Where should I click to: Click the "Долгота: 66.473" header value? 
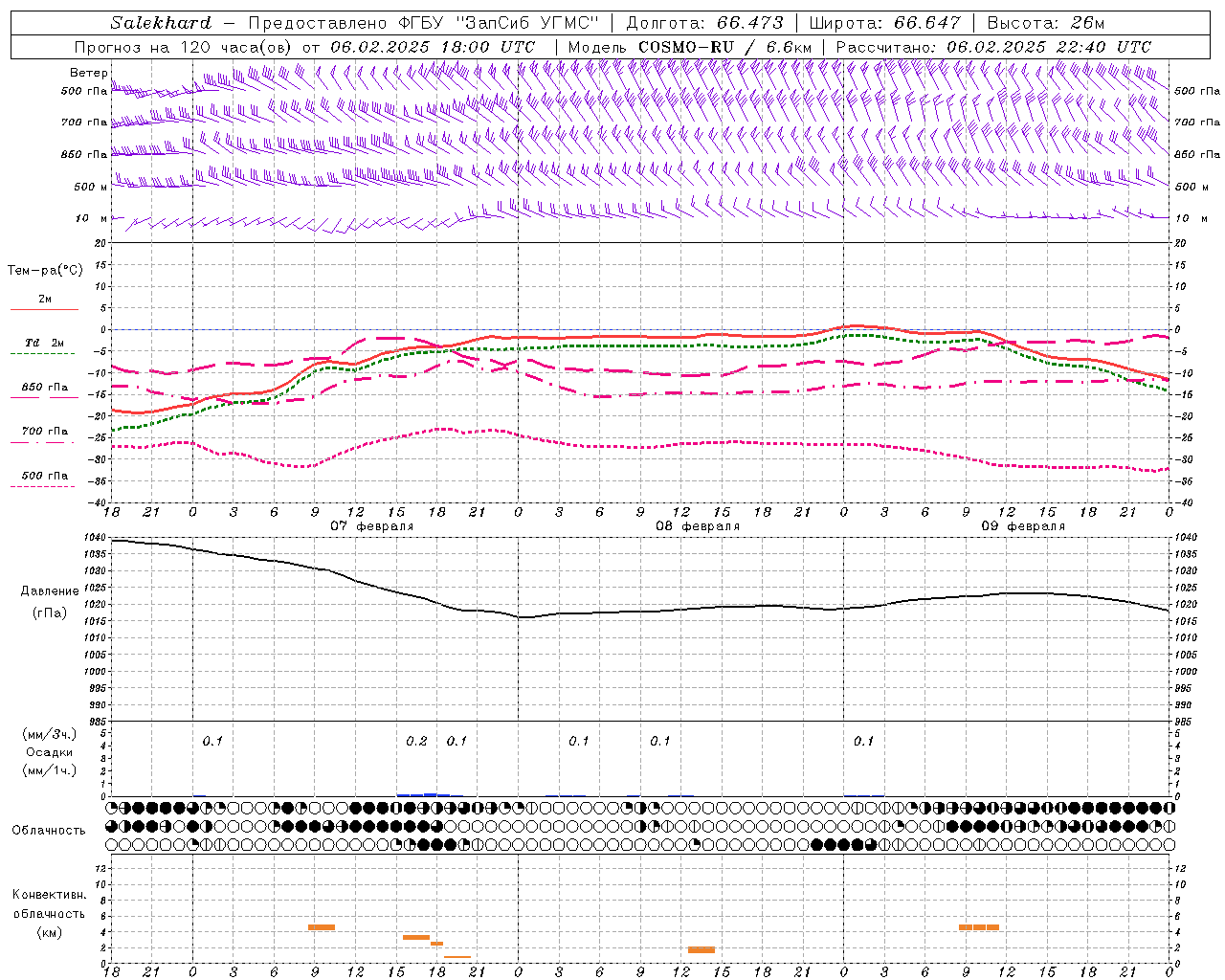(704, 23)
